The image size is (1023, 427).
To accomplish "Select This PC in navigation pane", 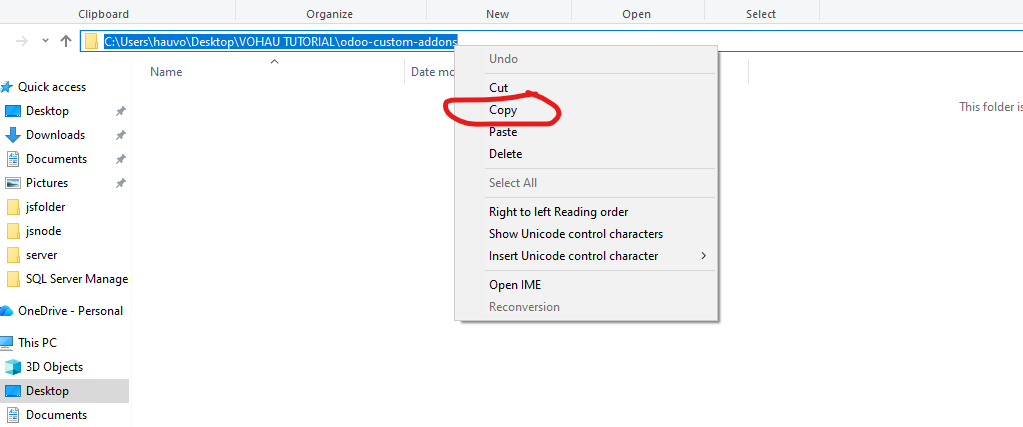I will coord(36,343).
